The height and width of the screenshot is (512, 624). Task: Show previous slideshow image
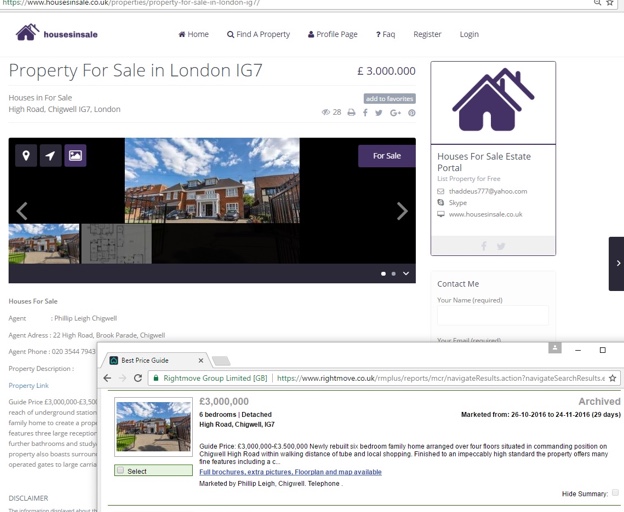tap(22, 211)
